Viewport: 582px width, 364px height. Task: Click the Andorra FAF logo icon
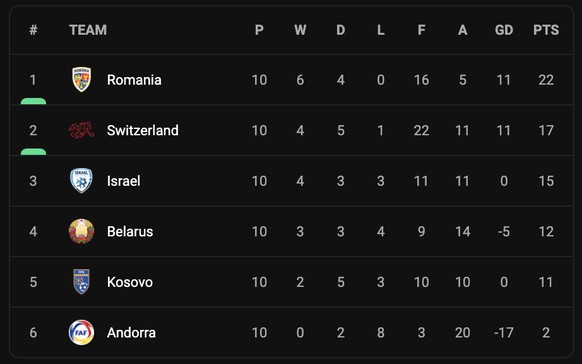pos(81,332)
